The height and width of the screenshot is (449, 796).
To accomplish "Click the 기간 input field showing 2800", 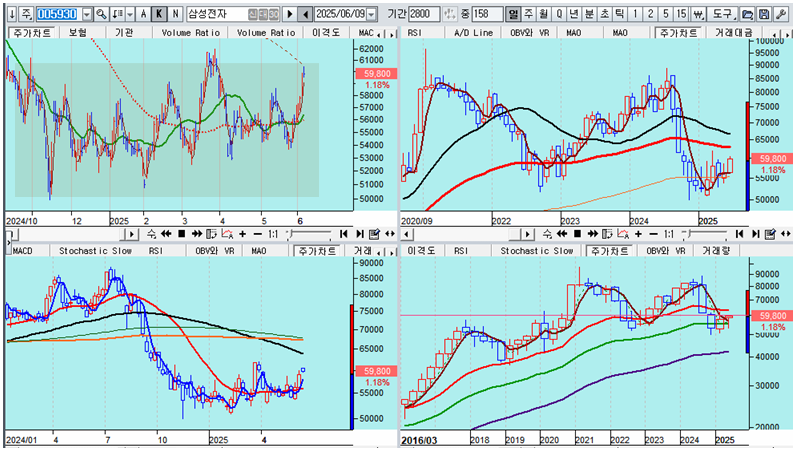I will [423, 14].
